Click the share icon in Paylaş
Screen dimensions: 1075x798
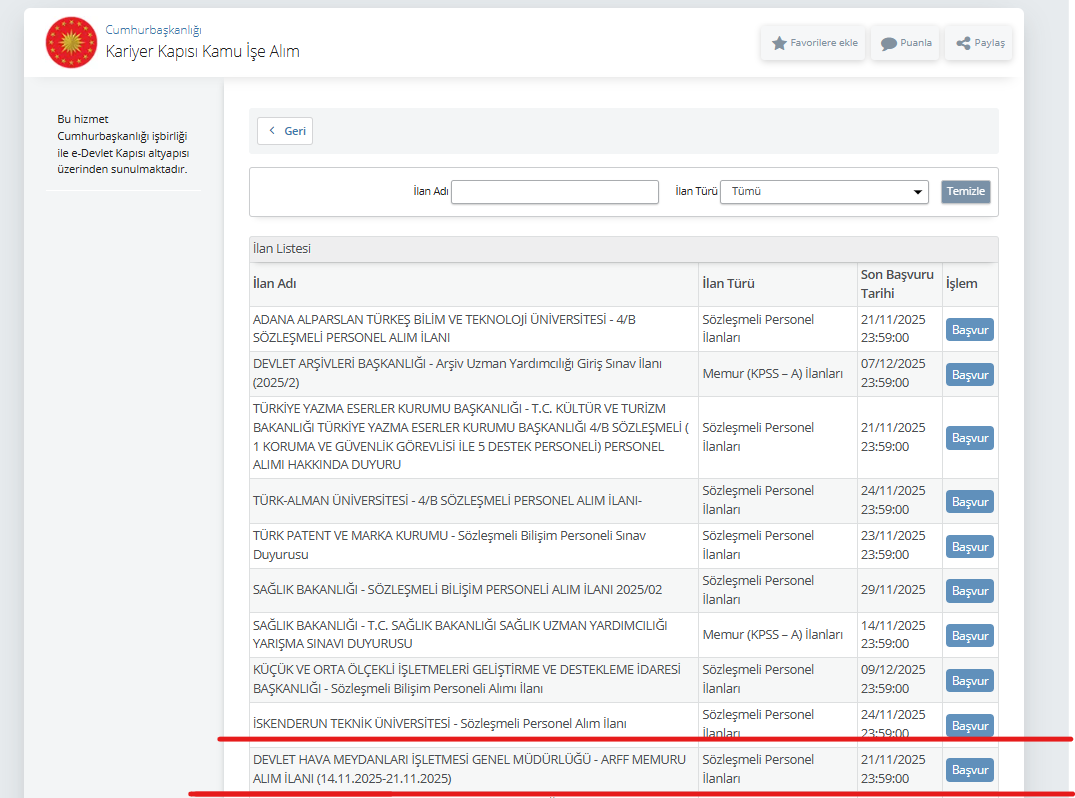point(963,43)
